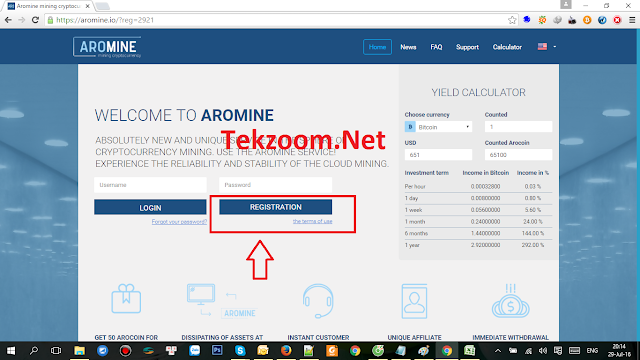Click the Password input field
The width and height of the screenshot is (640, 360).
click(x=276, y=185)
